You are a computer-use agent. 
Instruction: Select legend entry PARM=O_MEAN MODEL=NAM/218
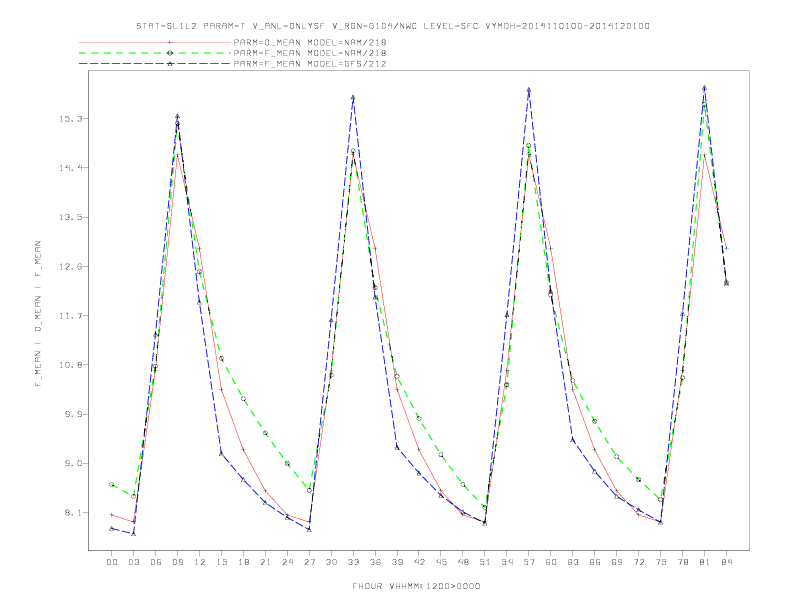[310, 42]
